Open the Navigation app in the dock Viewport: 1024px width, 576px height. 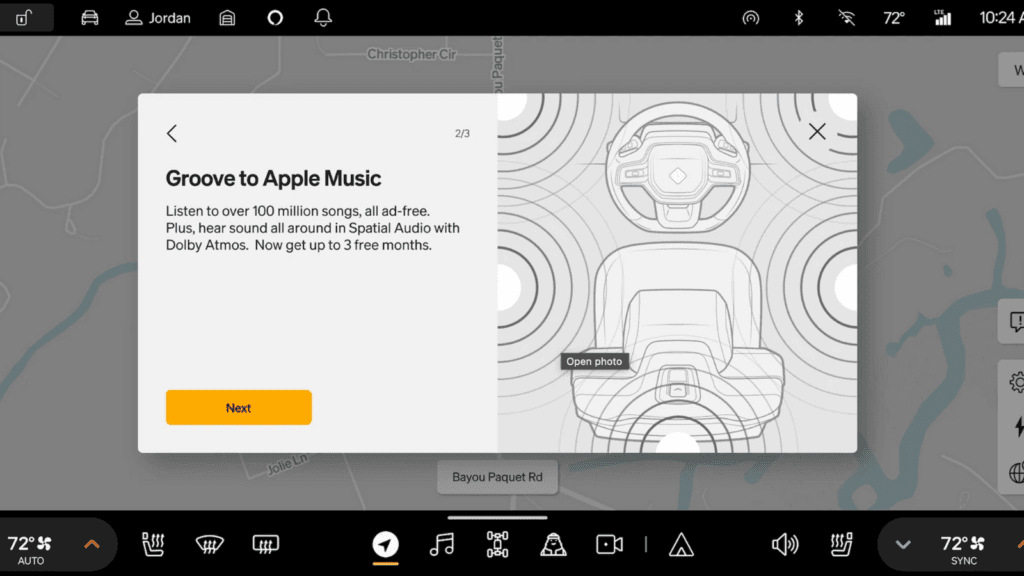pyautogui.click(x=385, y=544)
